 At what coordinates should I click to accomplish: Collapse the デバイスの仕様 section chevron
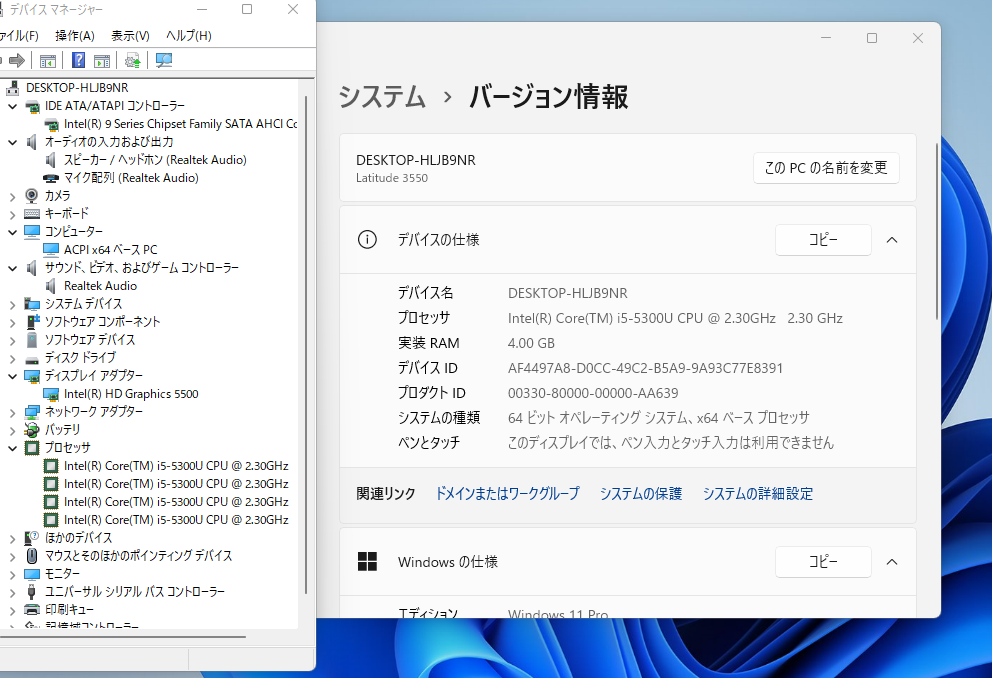pyautogui.click(x=892, y=240)
